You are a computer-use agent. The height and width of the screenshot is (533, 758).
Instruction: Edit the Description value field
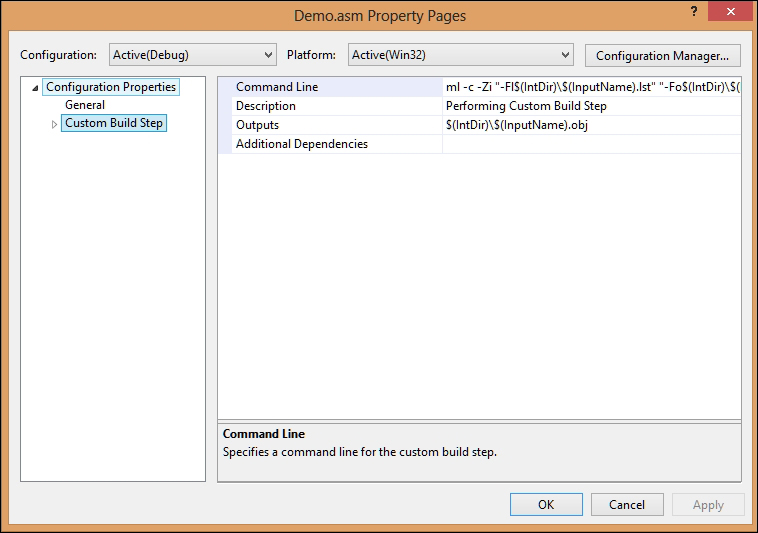591,106
